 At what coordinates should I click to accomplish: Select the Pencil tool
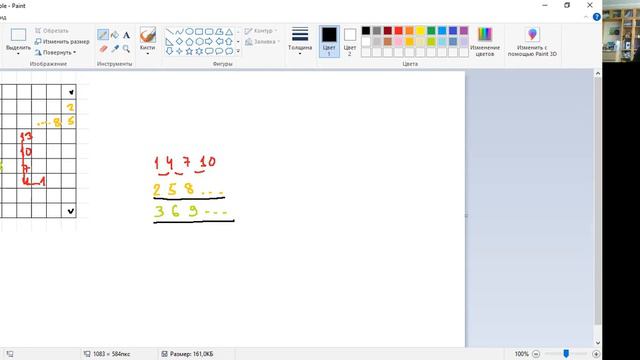(x=103, y=35)
